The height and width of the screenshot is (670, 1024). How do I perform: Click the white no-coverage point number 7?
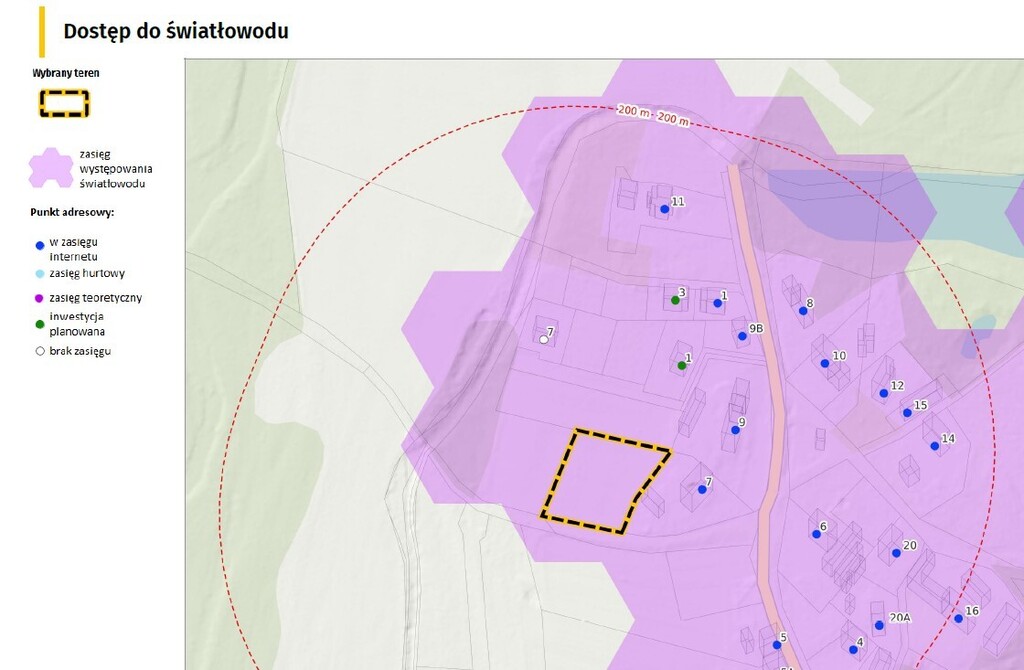[x=544, y=340]
